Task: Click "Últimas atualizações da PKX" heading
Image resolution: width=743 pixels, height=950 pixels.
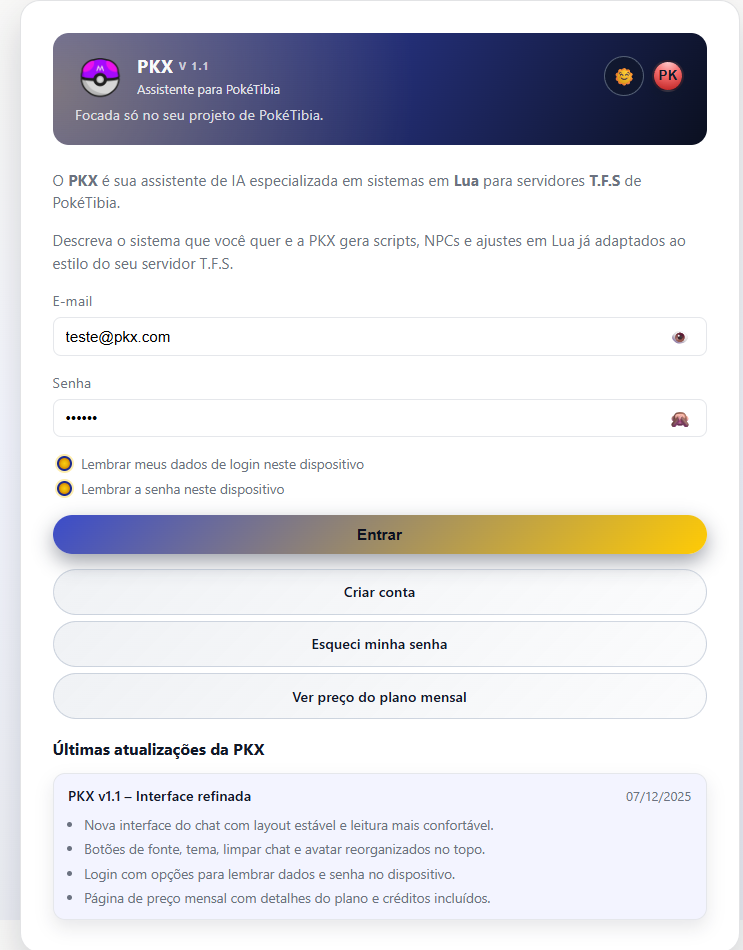Action: [158, 749]
